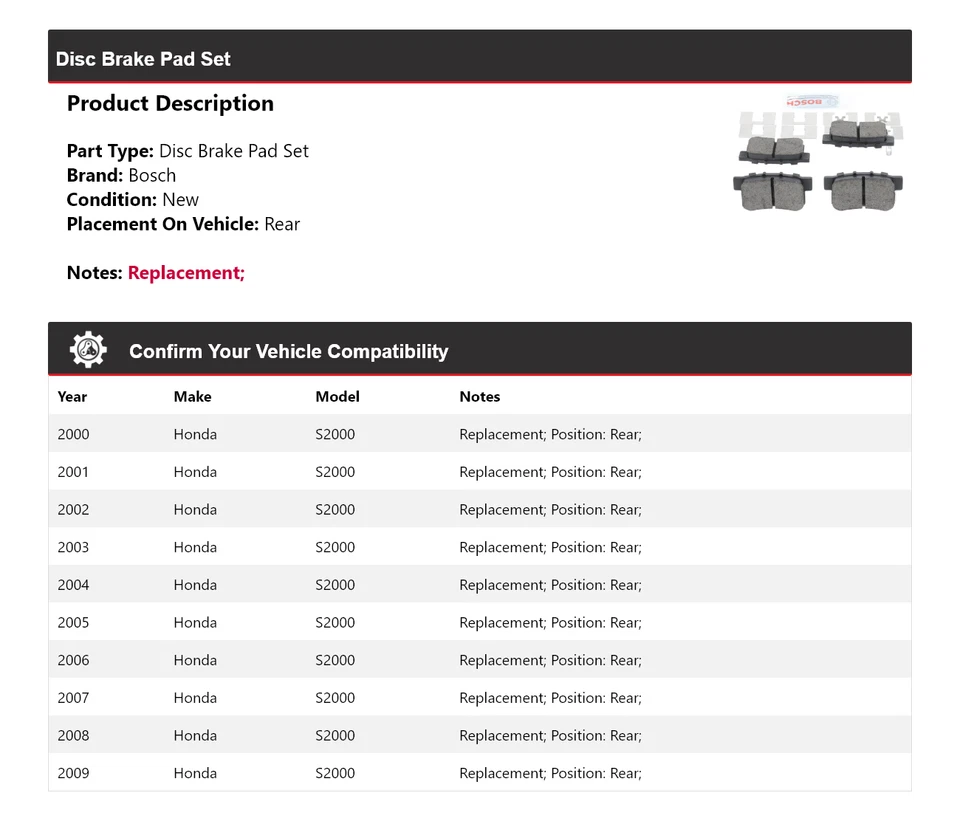Select the 2006 year cell
Screen dimensions: 960x821
pyautogui.click(x=73, y=660)
